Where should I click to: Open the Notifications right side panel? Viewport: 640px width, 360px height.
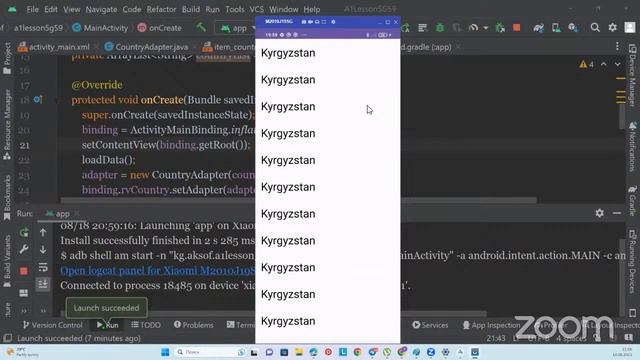point(632,147)
